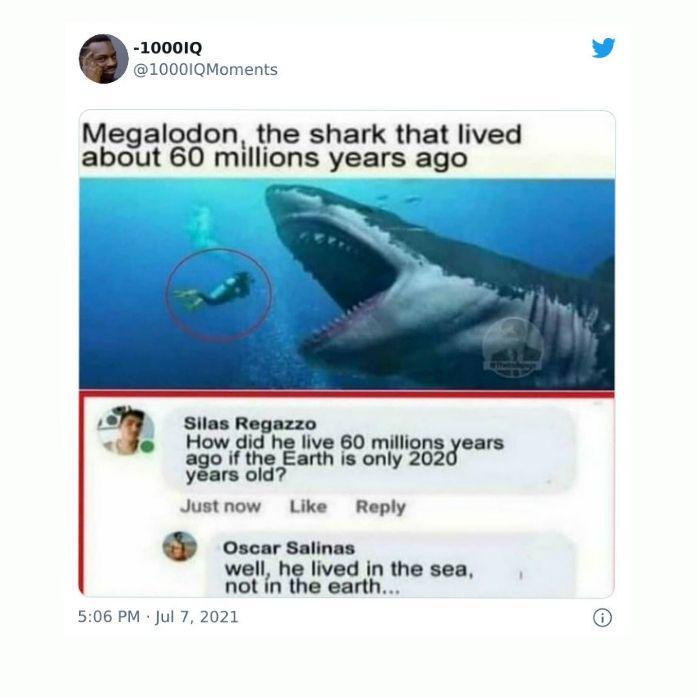
Task: Click the green online status dot
Action: pyautogui.click(x=148, y=446)
